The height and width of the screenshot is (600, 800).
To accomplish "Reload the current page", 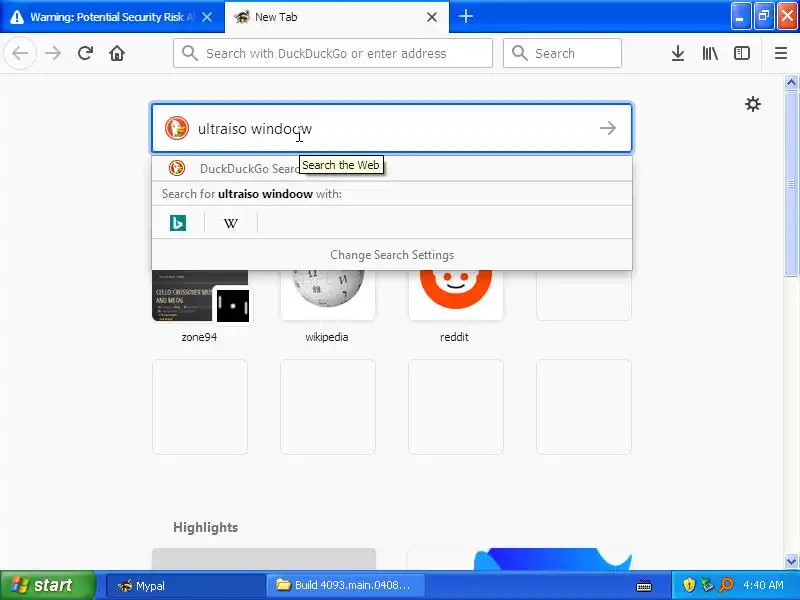I will [x=85, y=53].
